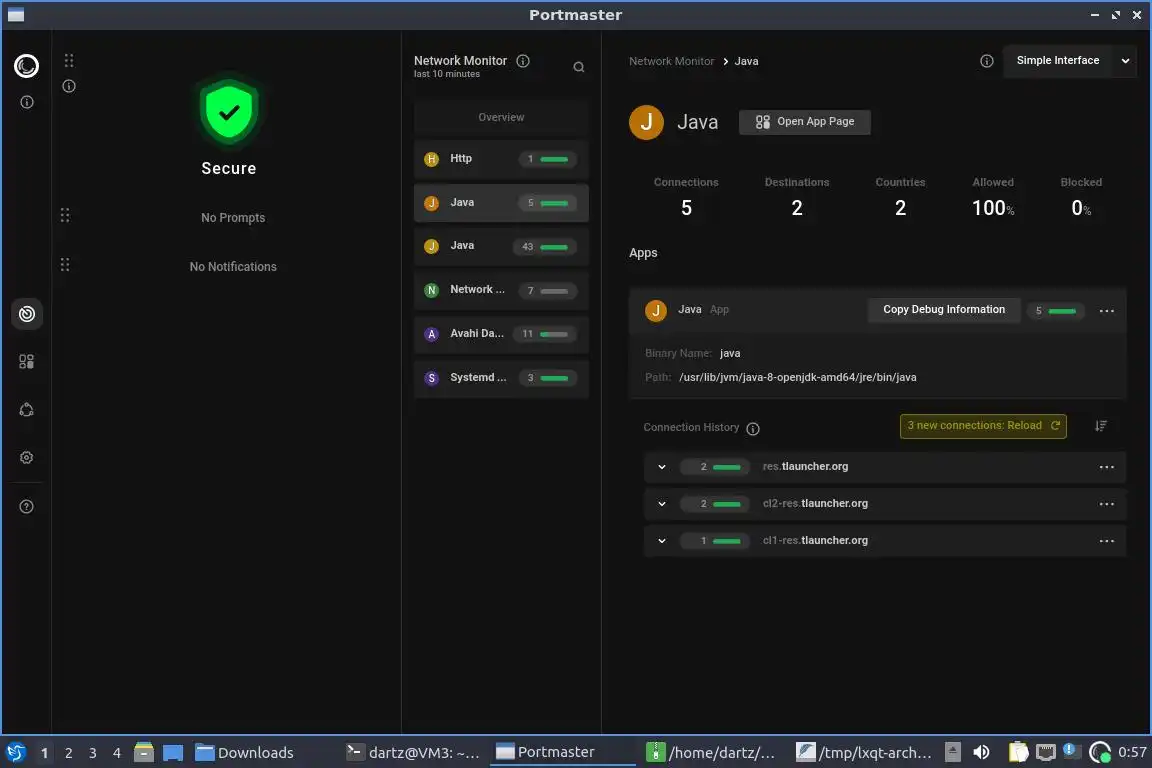
Task: Open the start menu icon in taskbar
Action: [x=15, y=753]
